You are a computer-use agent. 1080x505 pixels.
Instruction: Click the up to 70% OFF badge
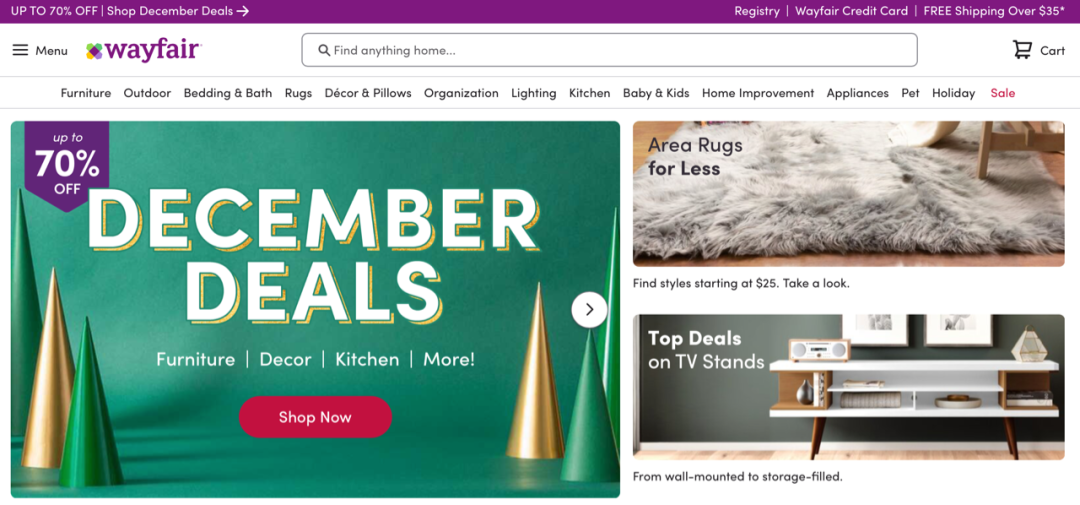(x=67, y=164)
